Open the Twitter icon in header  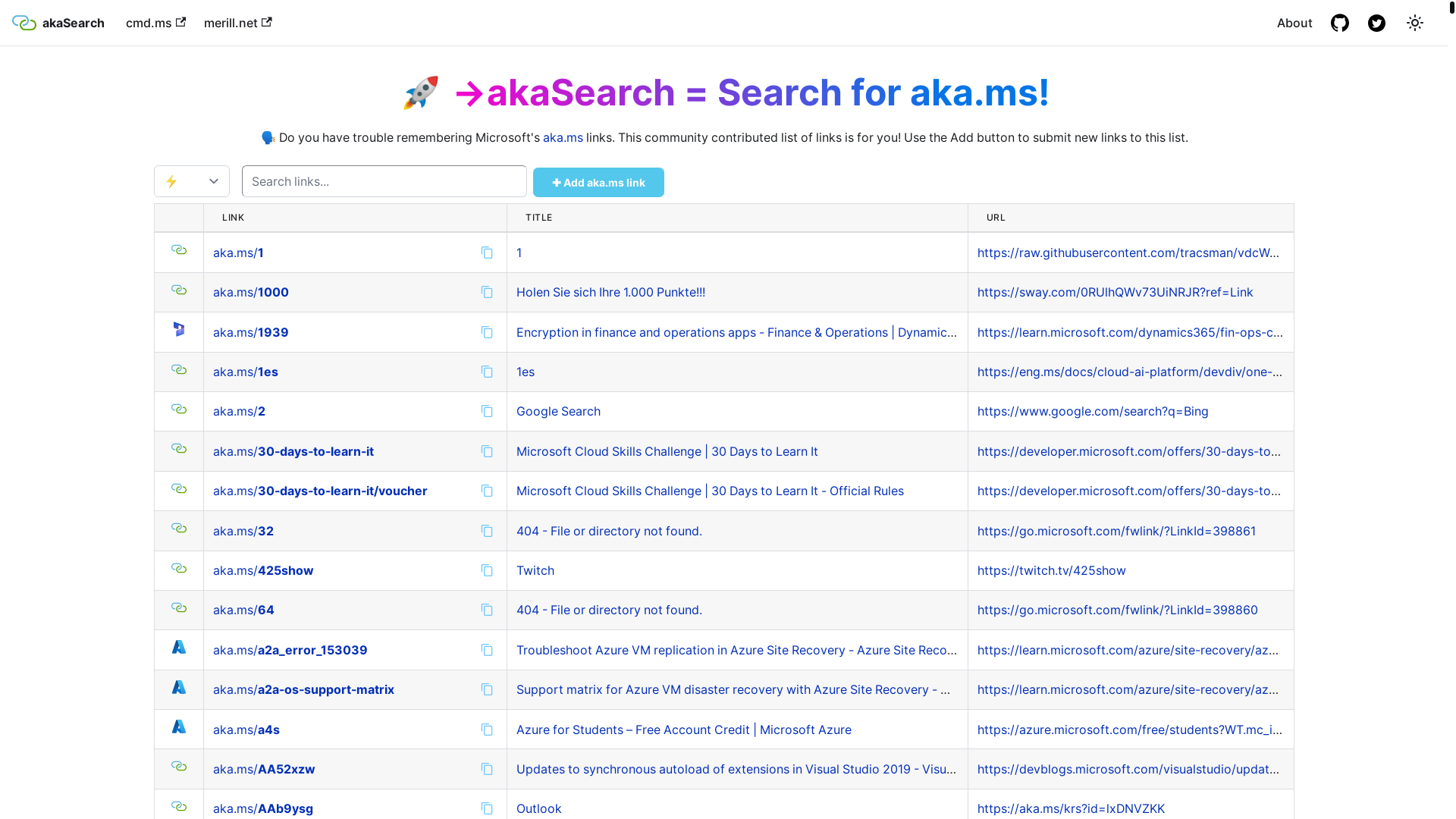(1376, 23)
